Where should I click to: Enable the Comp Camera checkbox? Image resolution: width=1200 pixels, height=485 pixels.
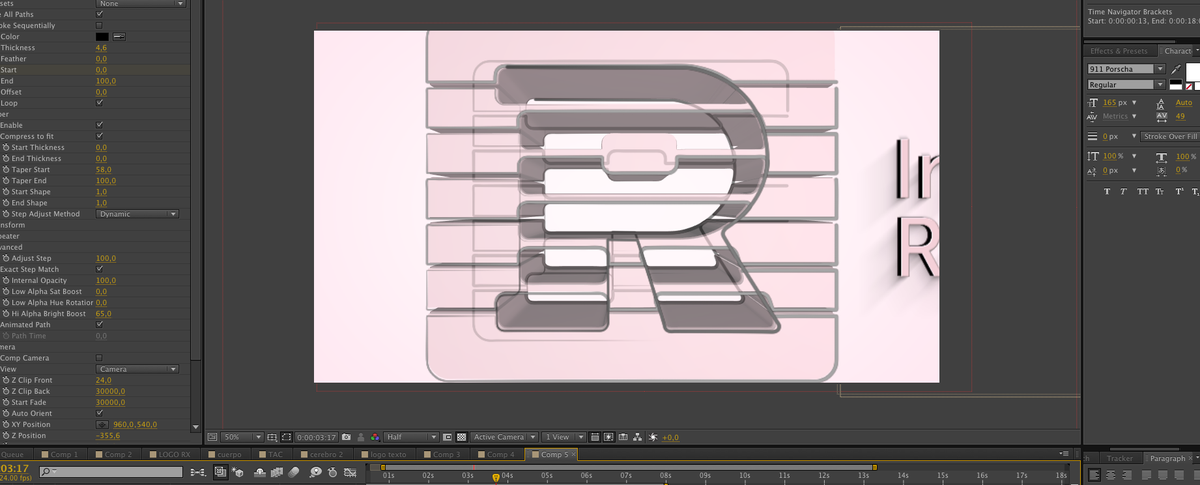click(x=99, y=357)
